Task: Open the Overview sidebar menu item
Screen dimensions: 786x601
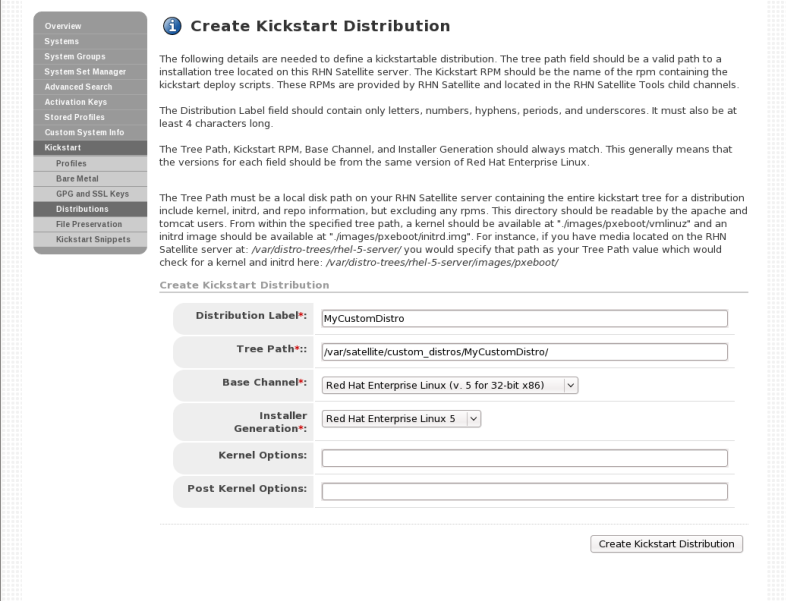Action: (64, 25)
